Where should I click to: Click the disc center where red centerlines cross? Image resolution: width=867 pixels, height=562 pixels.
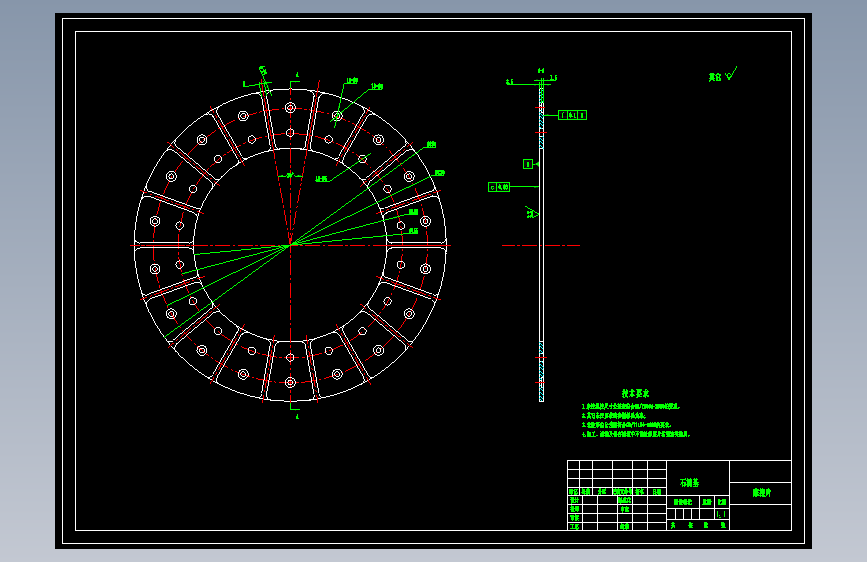(x=290, y=245)
